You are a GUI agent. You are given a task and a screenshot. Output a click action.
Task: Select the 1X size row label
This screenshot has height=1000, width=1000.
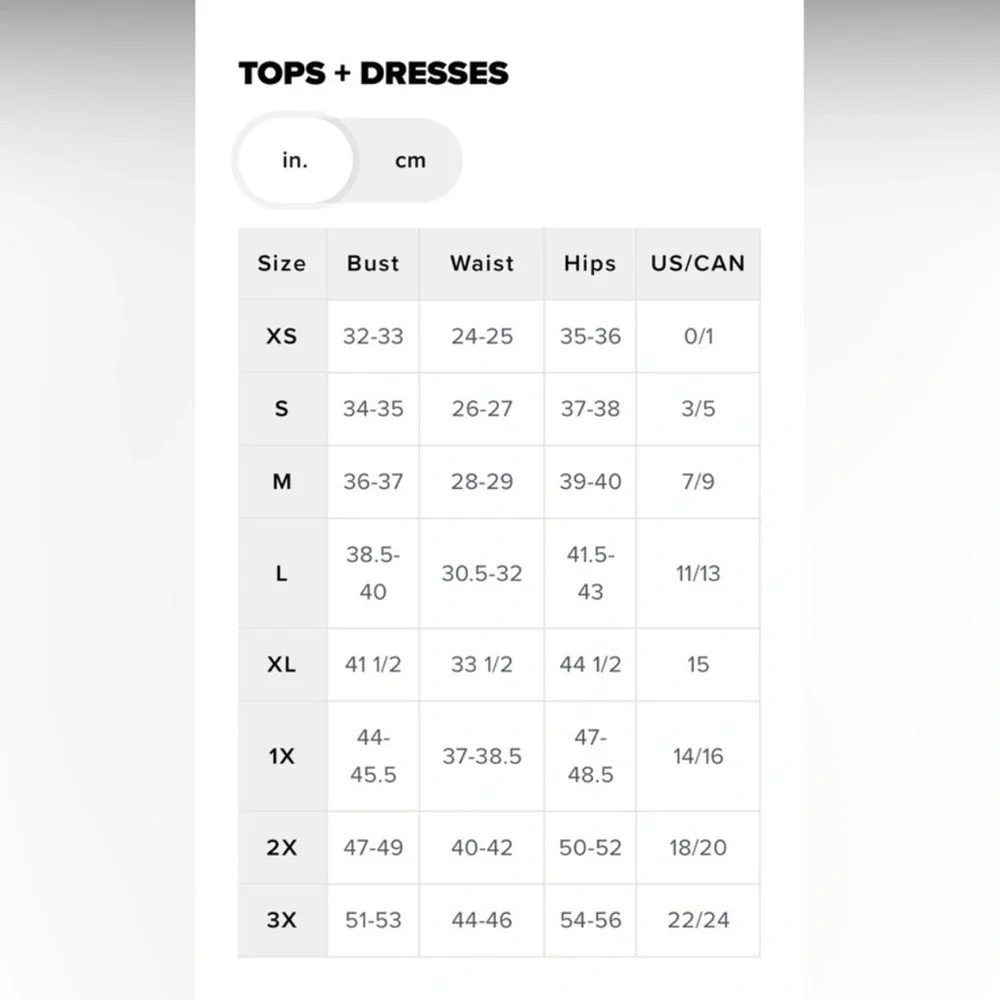tap(282, 756)
